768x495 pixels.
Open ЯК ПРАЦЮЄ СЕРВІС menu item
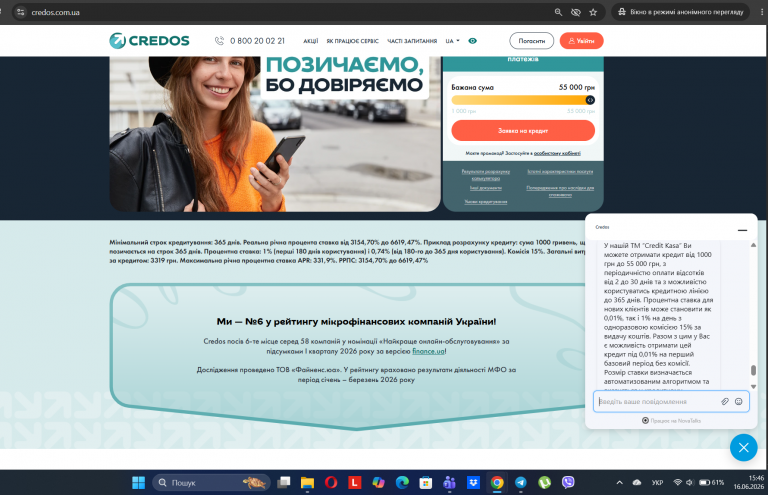[x=352, y=41]
